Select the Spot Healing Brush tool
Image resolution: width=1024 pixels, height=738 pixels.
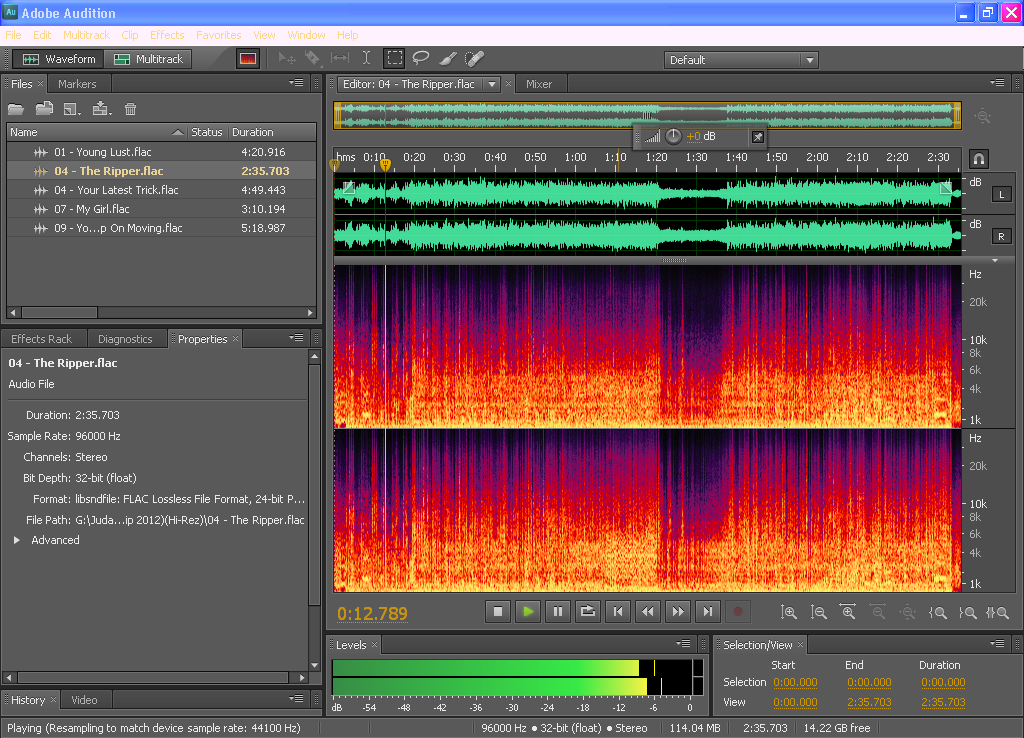coord(474,59)
